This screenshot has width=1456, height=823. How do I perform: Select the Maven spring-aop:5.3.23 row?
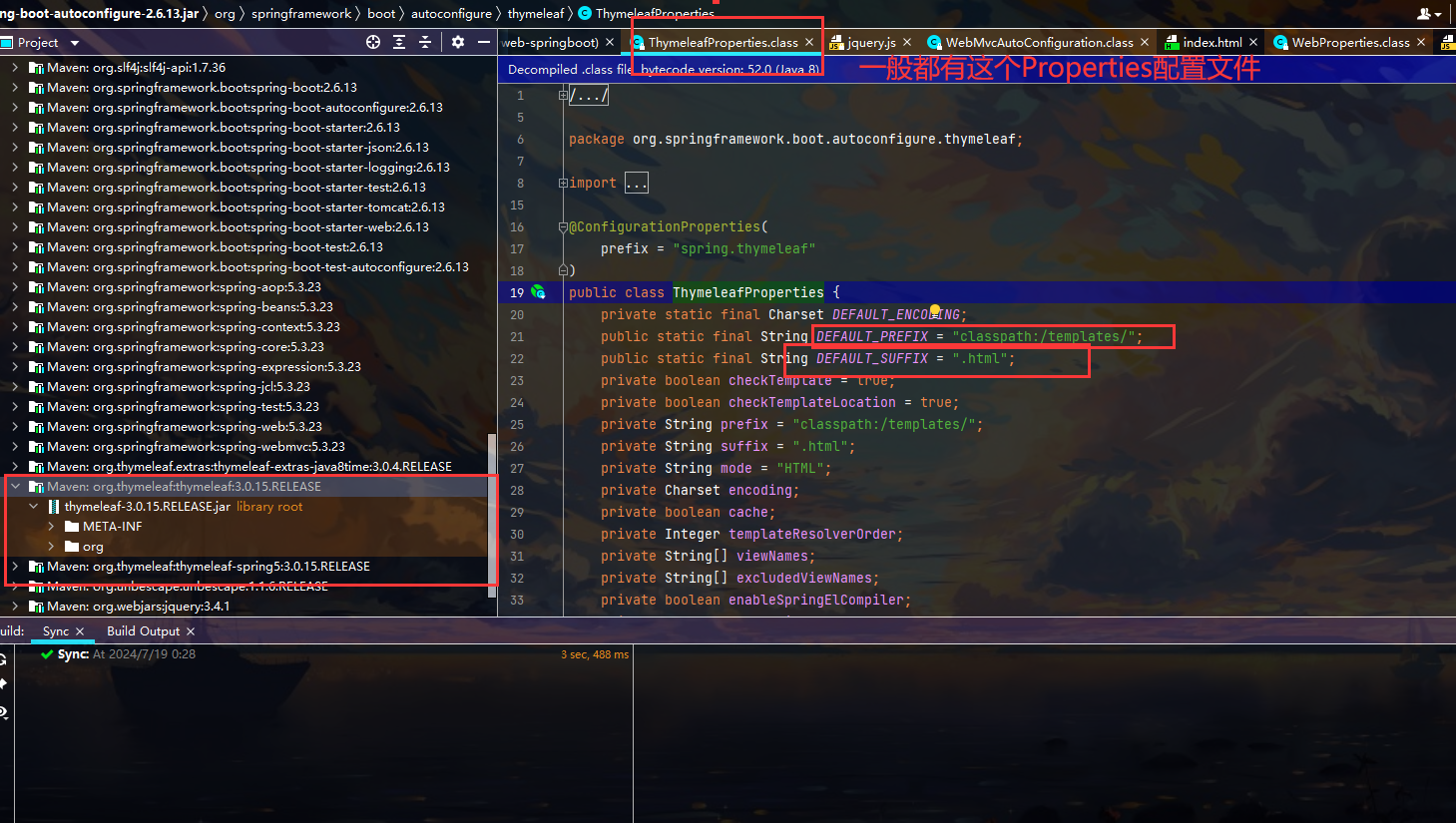[243, 287]
